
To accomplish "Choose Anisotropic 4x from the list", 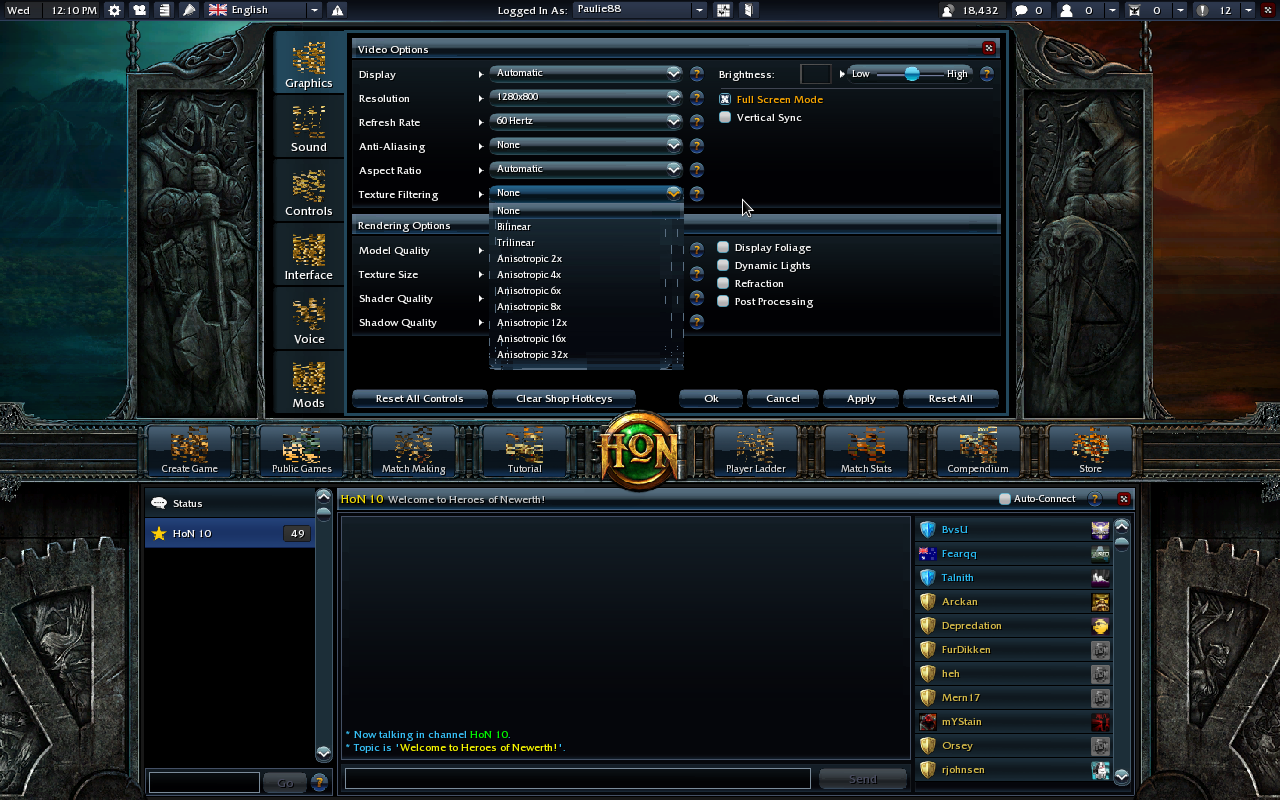I will (x=529, y=275).
